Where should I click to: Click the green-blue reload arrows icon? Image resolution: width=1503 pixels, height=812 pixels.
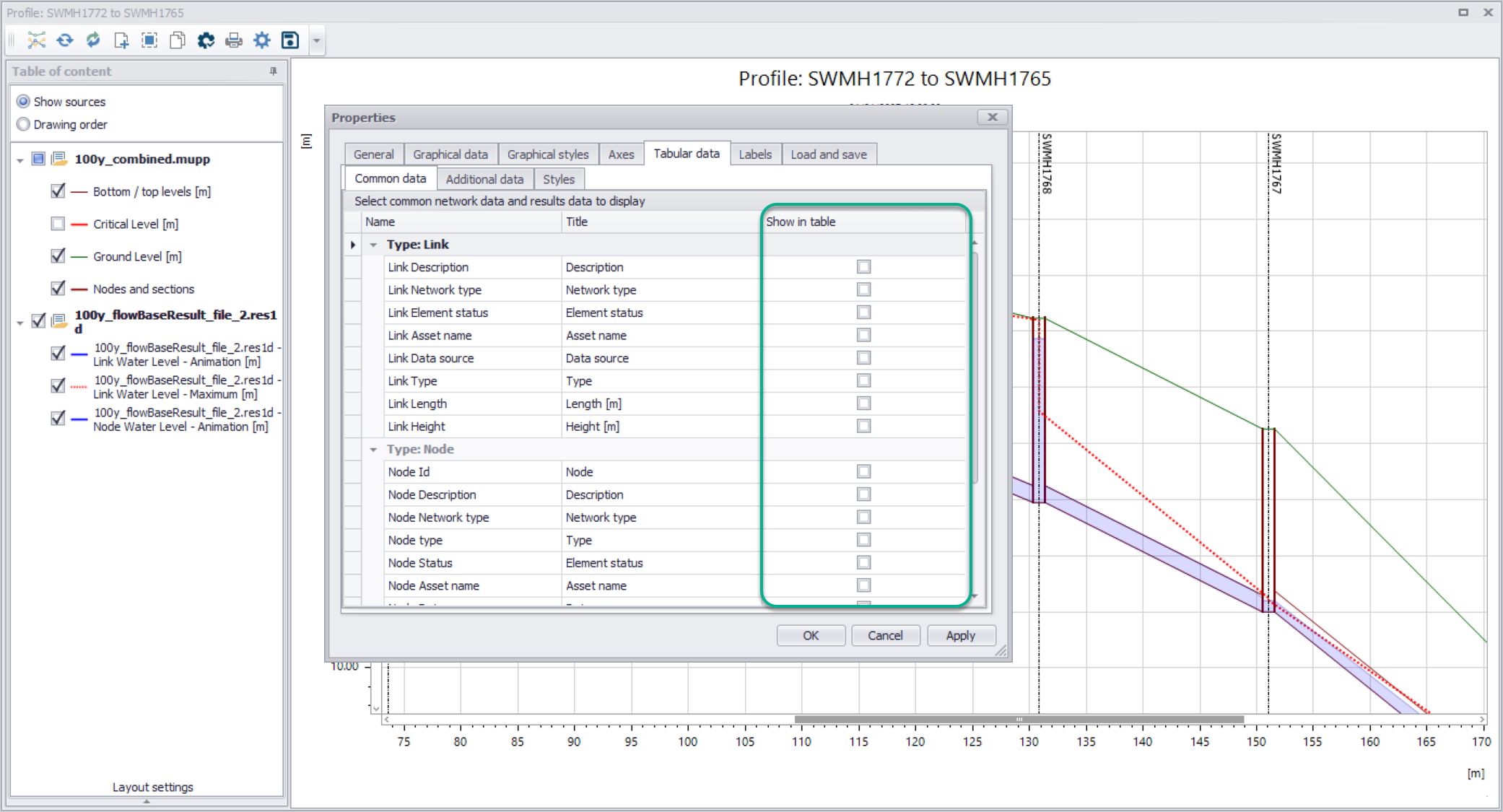pyautogui.click(x=93, y=40)
